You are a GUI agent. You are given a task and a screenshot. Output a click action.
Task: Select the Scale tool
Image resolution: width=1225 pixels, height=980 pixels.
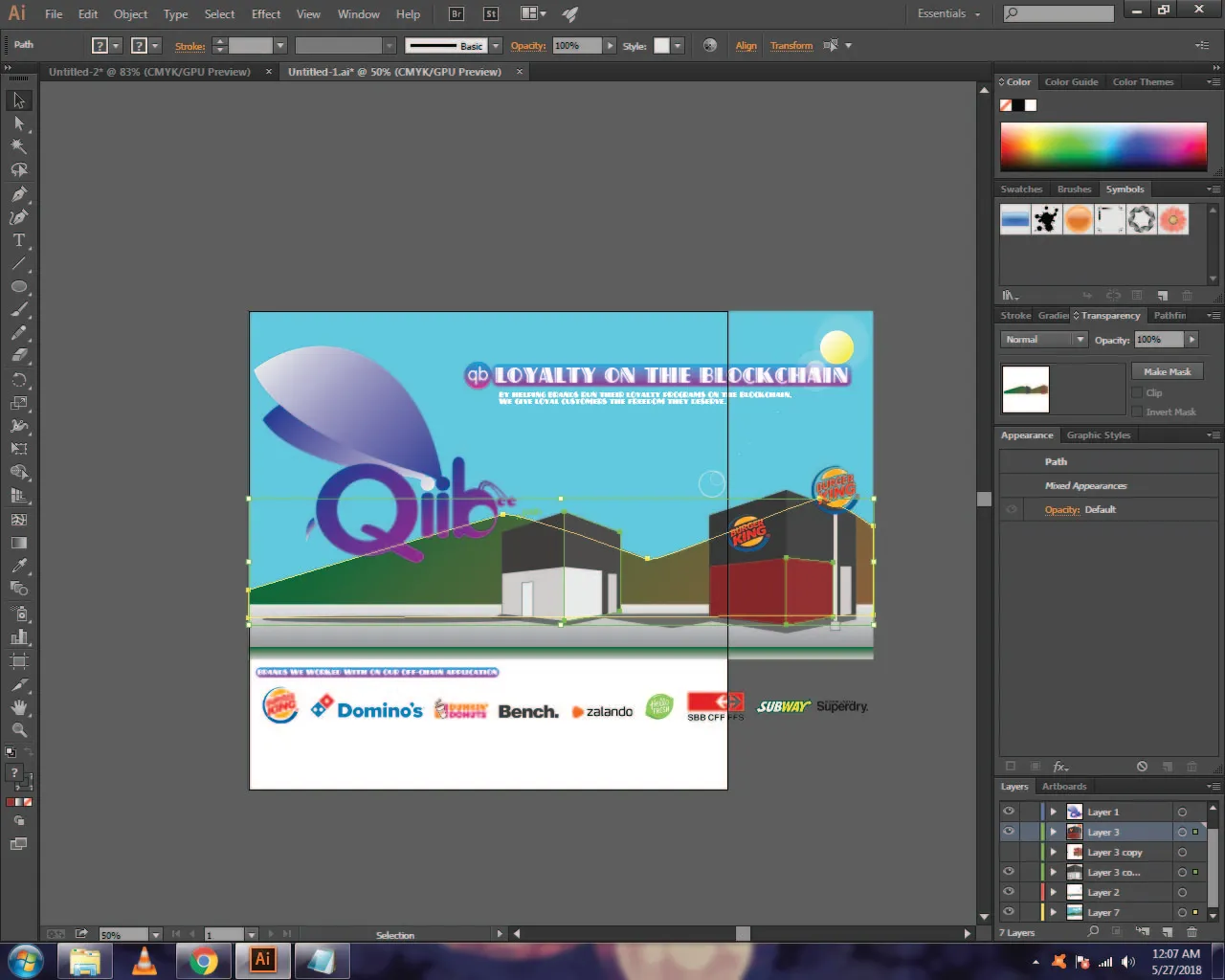click(18, 403)
